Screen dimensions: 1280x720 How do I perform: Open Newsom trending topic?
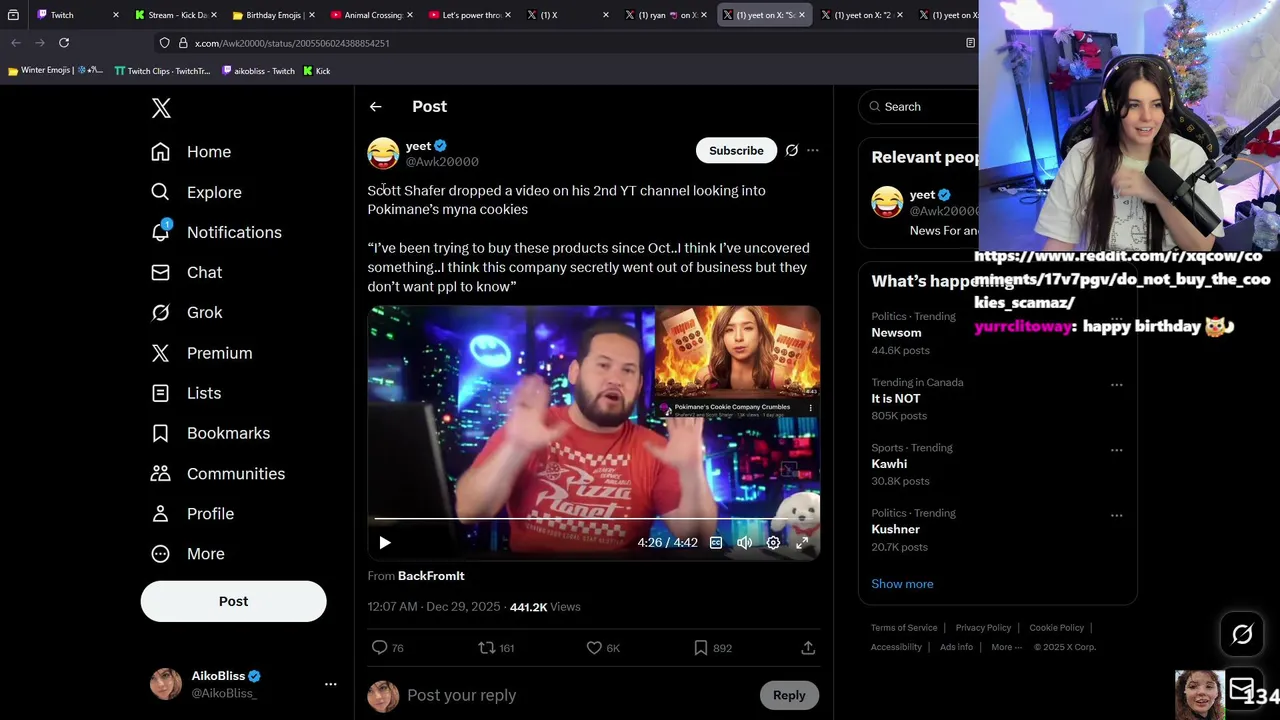coord(896,333)
